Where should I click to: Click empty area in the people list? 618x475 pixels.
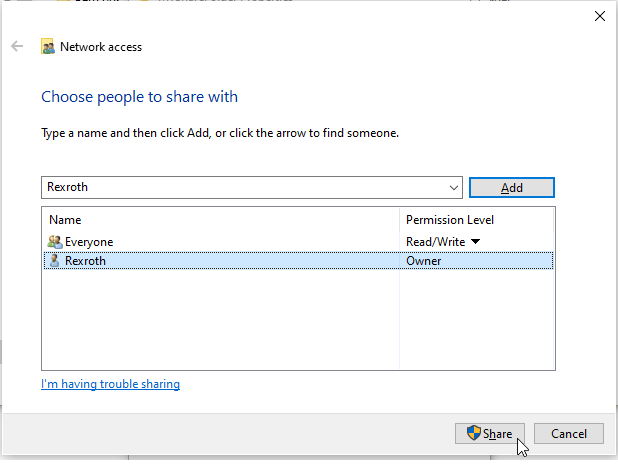tap(220, 320)
